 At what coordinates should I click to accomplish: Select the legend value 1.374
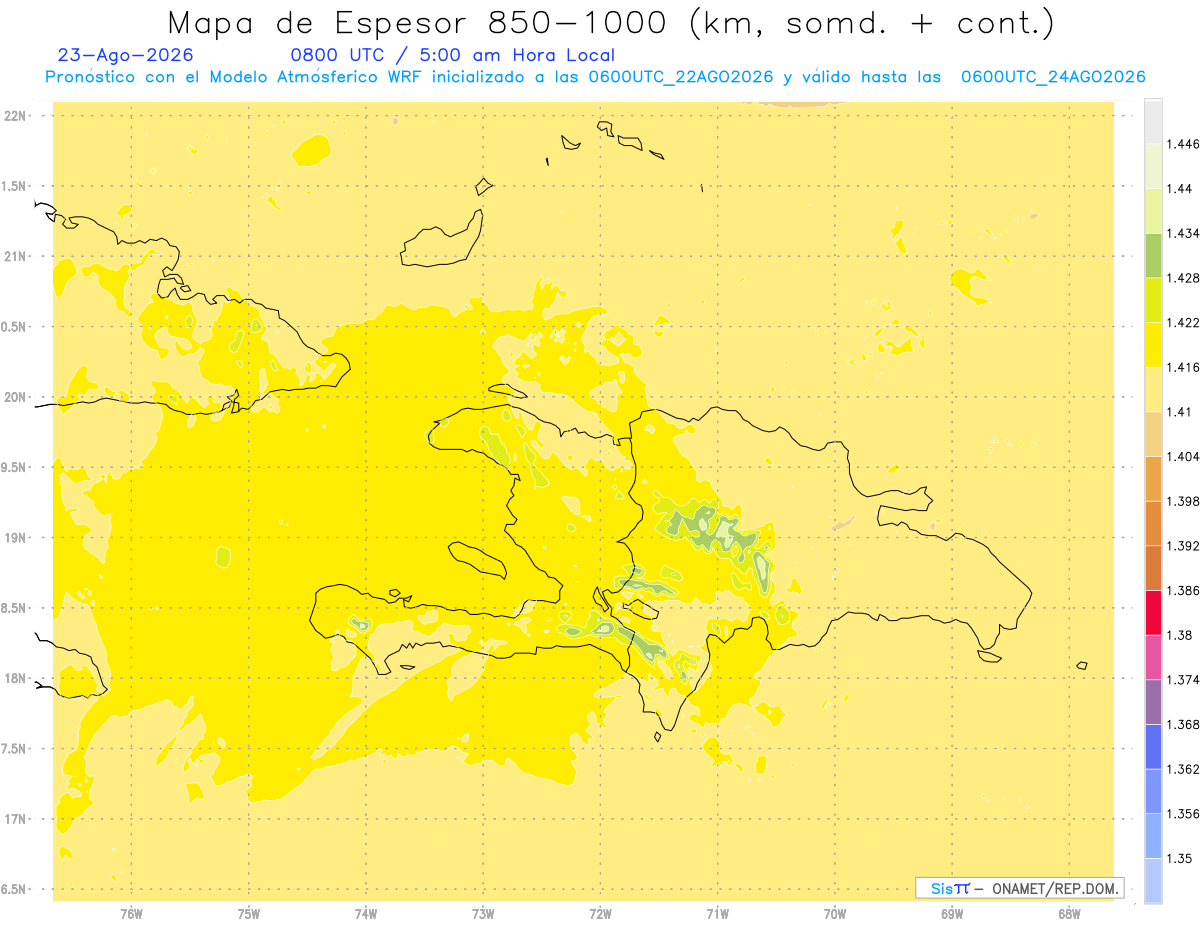[1185, 679]
